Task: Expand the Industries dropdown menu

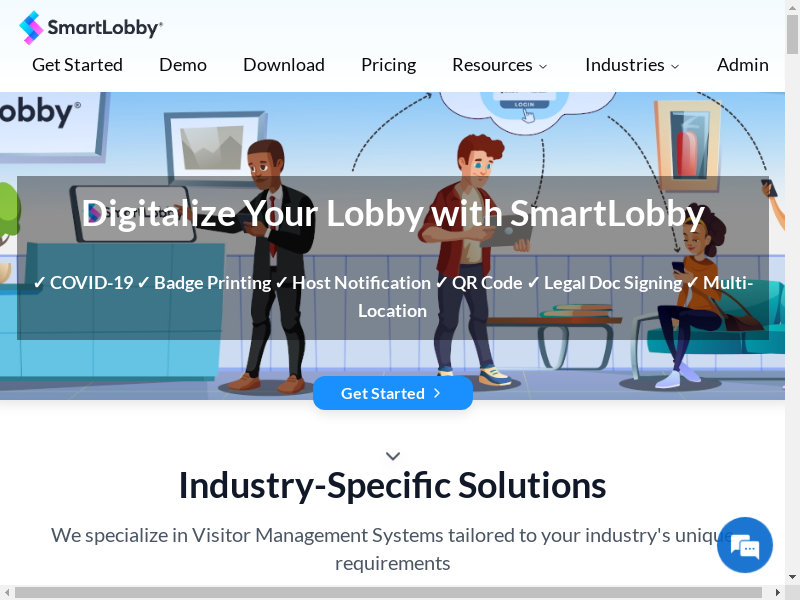Action: point(632,65)
